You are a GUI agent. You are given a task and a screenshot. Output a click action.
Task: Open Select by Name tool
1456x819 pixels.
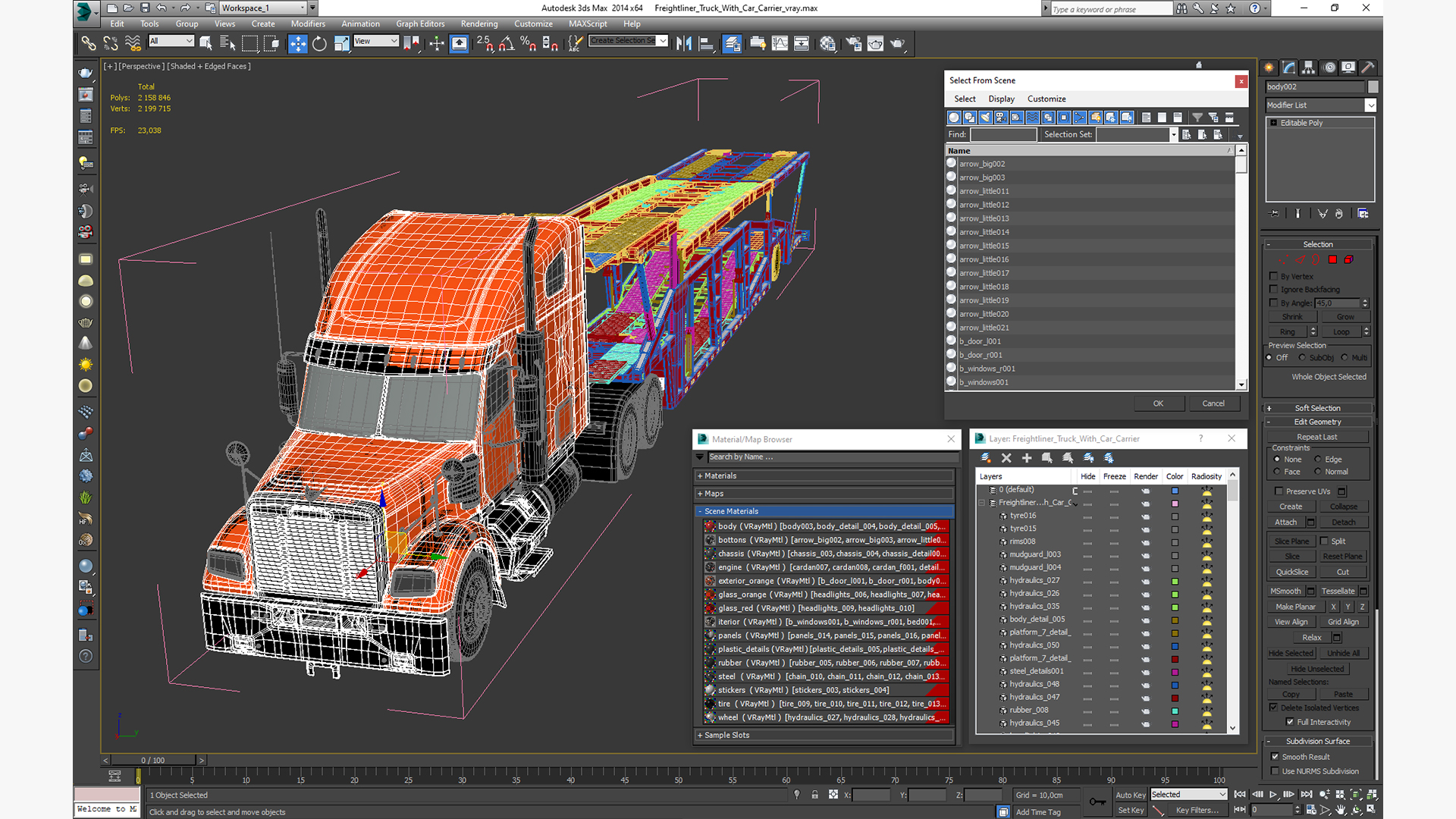(227, 43)
